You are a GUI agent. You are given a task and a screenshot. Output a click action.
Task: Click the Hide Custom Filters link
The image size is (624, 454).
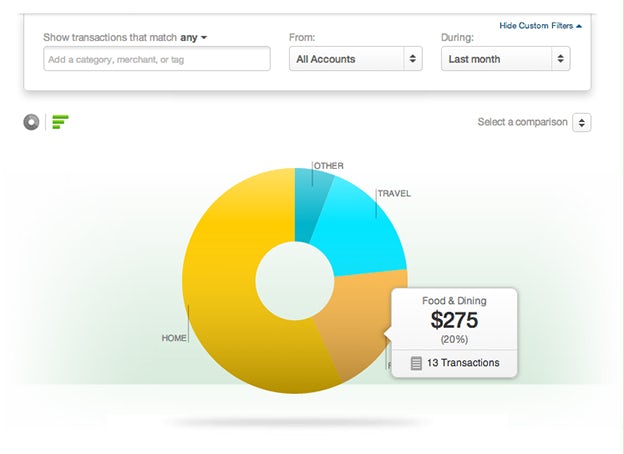pos(540,26)
